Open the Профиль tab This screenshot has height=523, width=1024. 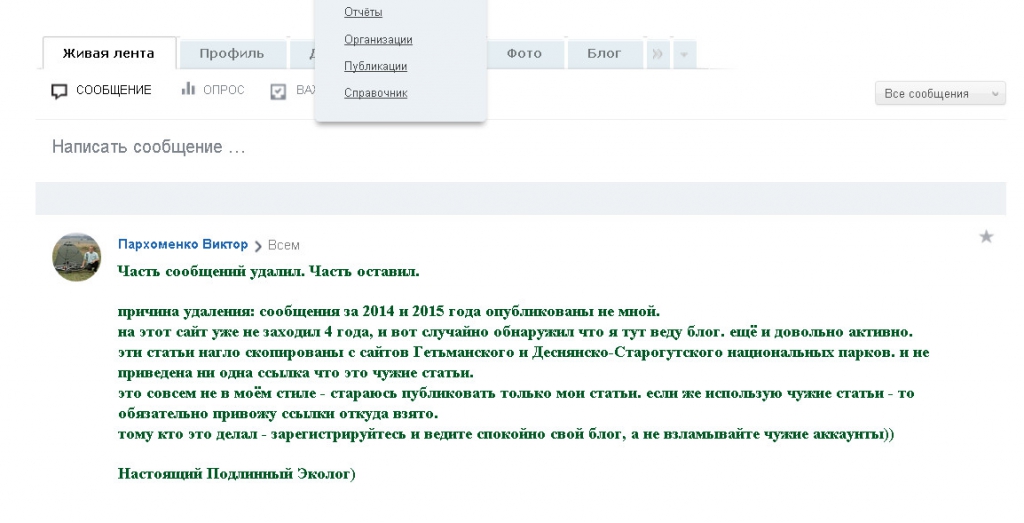click(231, 53)
